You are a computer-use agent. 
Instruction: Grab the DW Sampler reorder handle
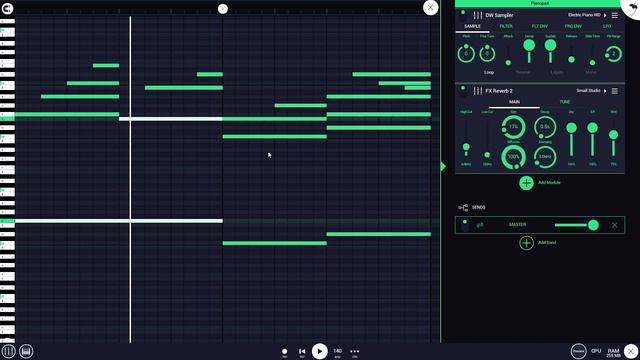pyautogui.click(x=478, y=15)
